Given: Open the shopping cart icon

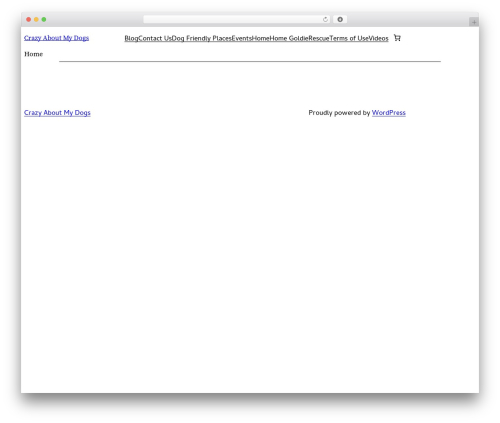Looking at the screenshot, I should [x=397, y=38].
